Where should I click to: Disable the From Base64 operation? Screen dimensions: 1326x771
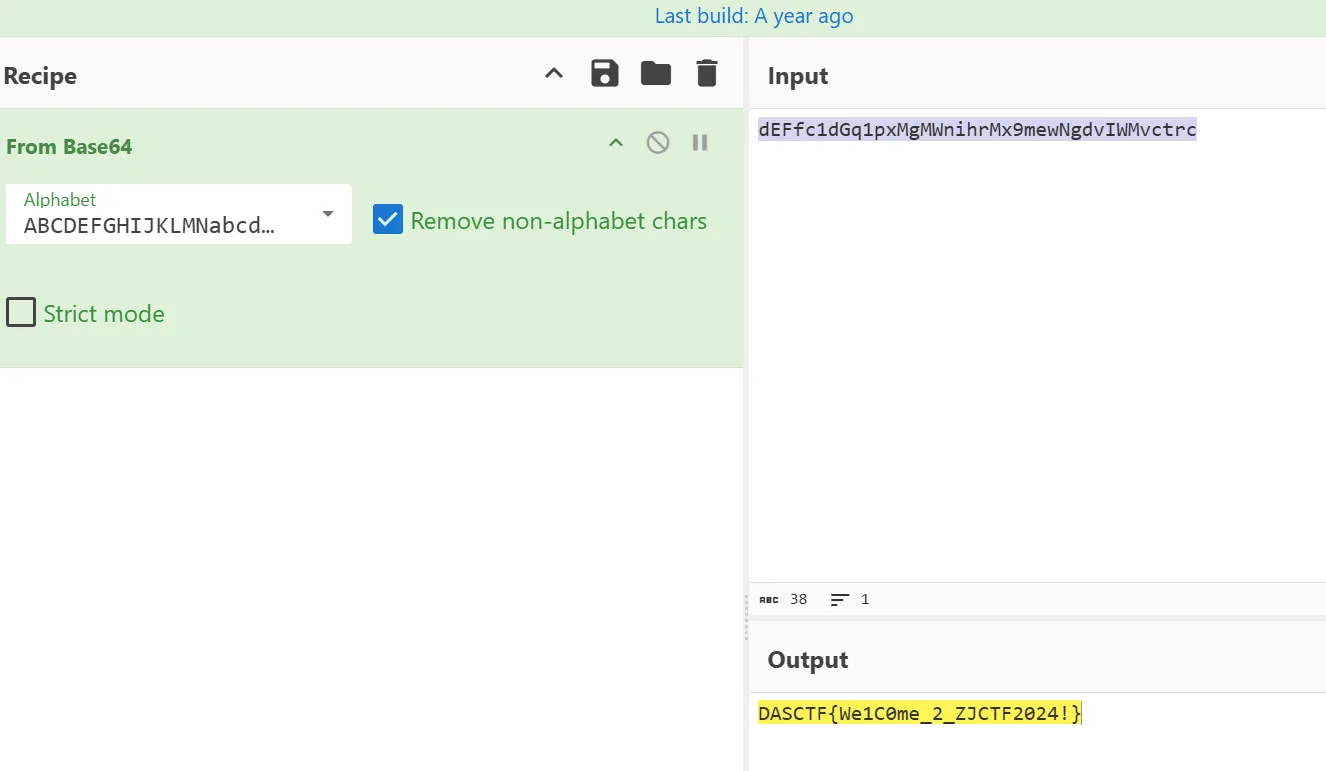(x=657, y=143)
